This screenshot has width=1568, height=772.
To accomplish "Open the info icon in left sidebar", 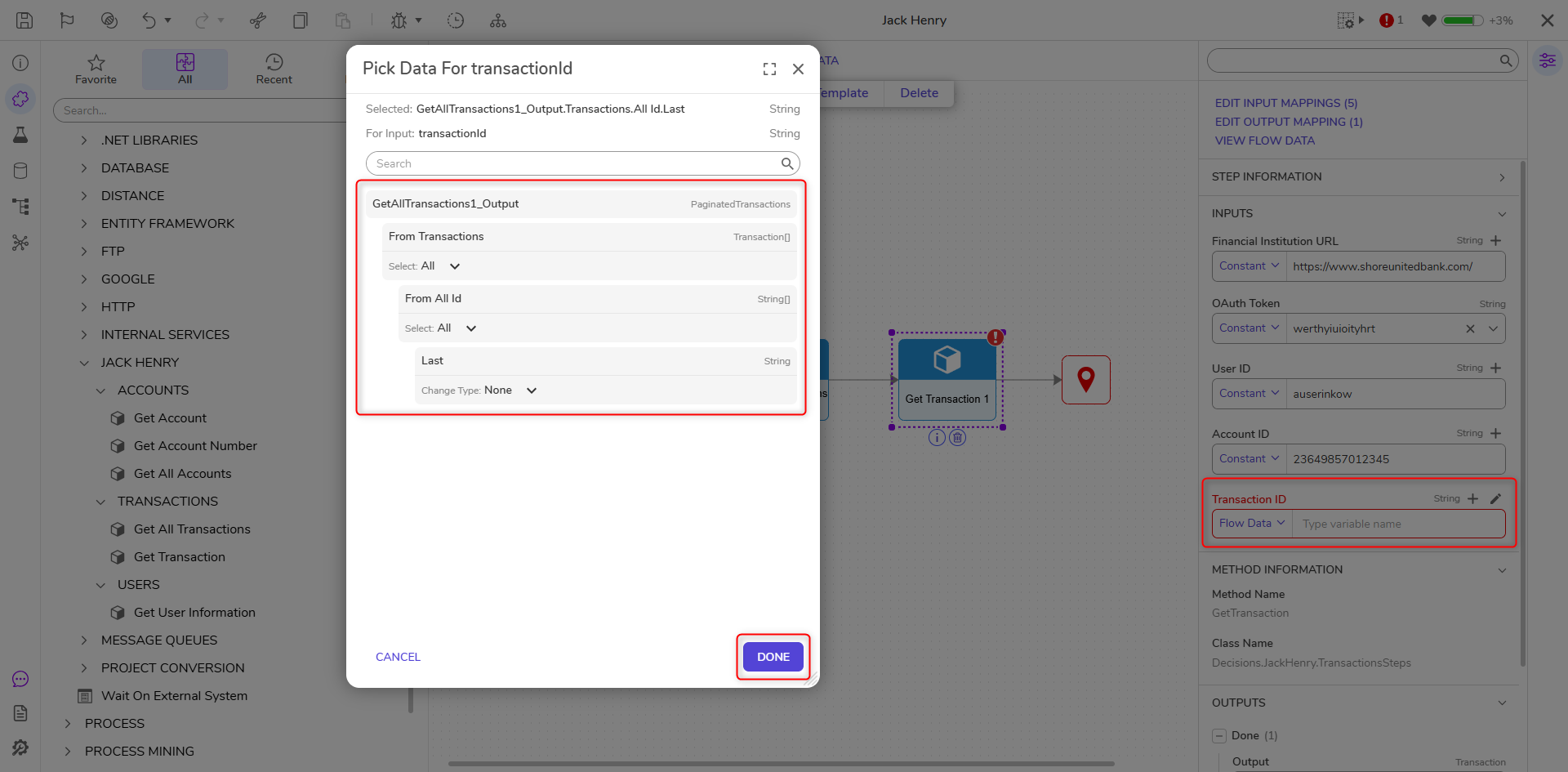I will [20, 63].
